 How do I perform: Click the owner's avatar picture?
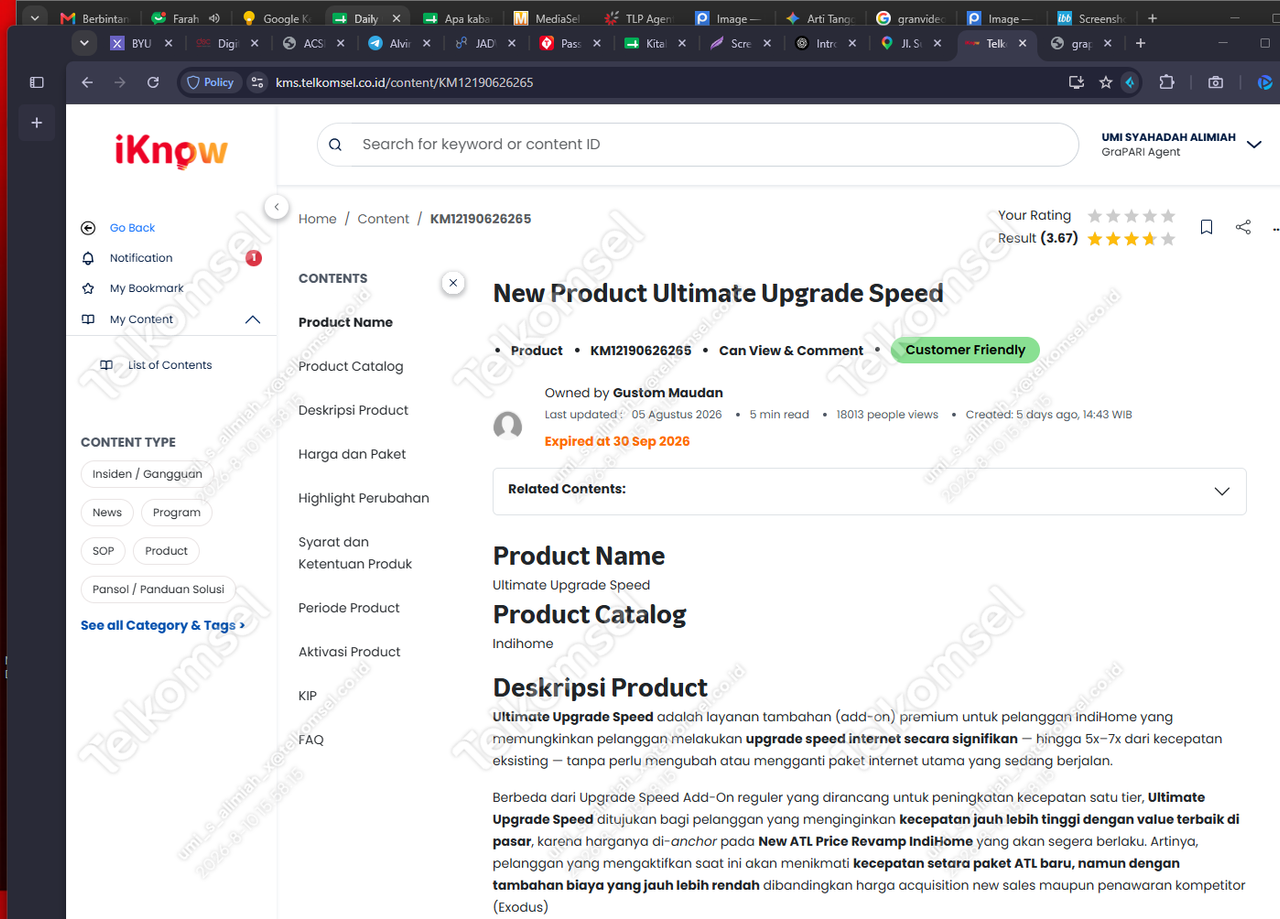(x=508, y=425)
